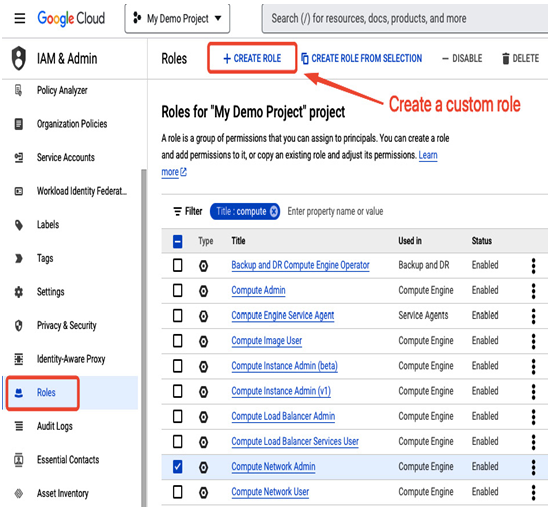Focus the Enter property name filter field
550x512 pixels.
pyautogui.click(x=335, y=211)
